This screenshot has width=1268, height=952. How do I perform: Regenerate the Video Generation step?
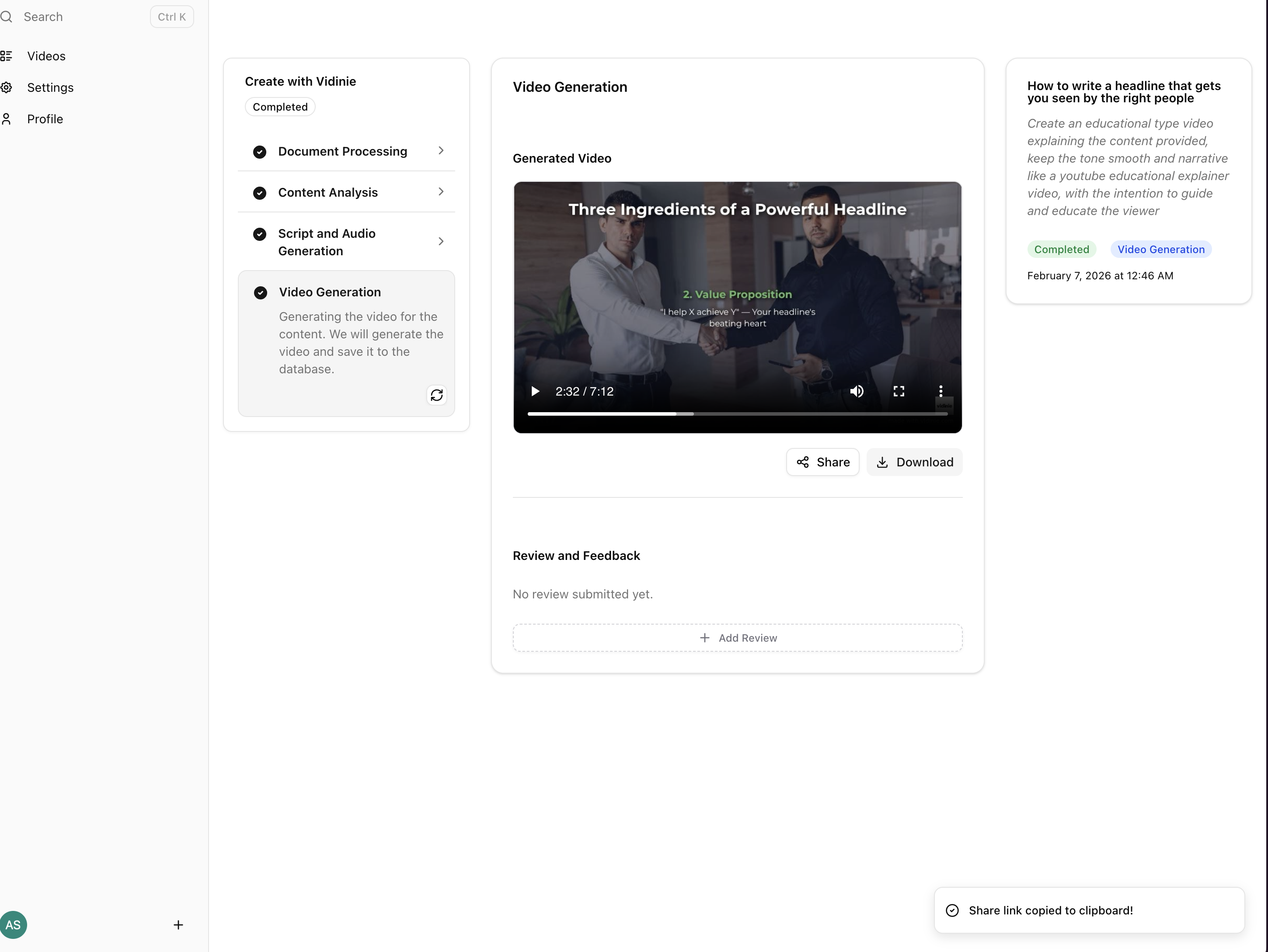click(437, 396)
